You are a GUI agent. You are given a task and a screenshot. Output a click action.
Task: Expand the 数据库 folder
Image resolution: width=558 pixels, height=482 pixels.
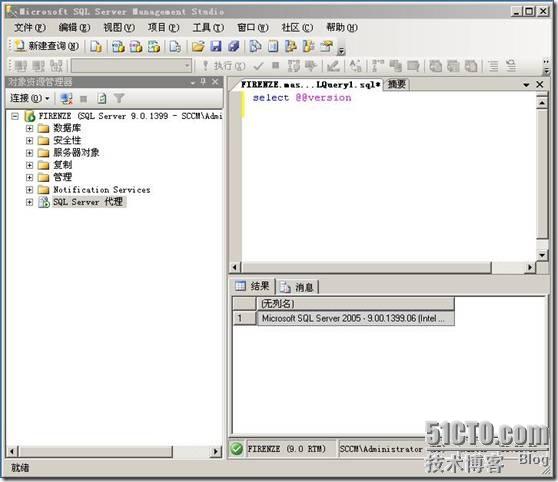point(30,128)
